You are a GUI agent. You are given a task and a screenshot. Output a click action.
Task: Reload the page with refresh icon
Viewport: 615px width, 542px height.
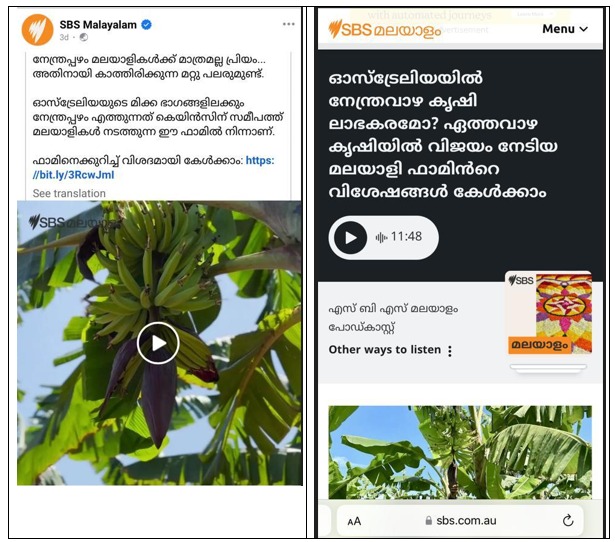point(568,520)
